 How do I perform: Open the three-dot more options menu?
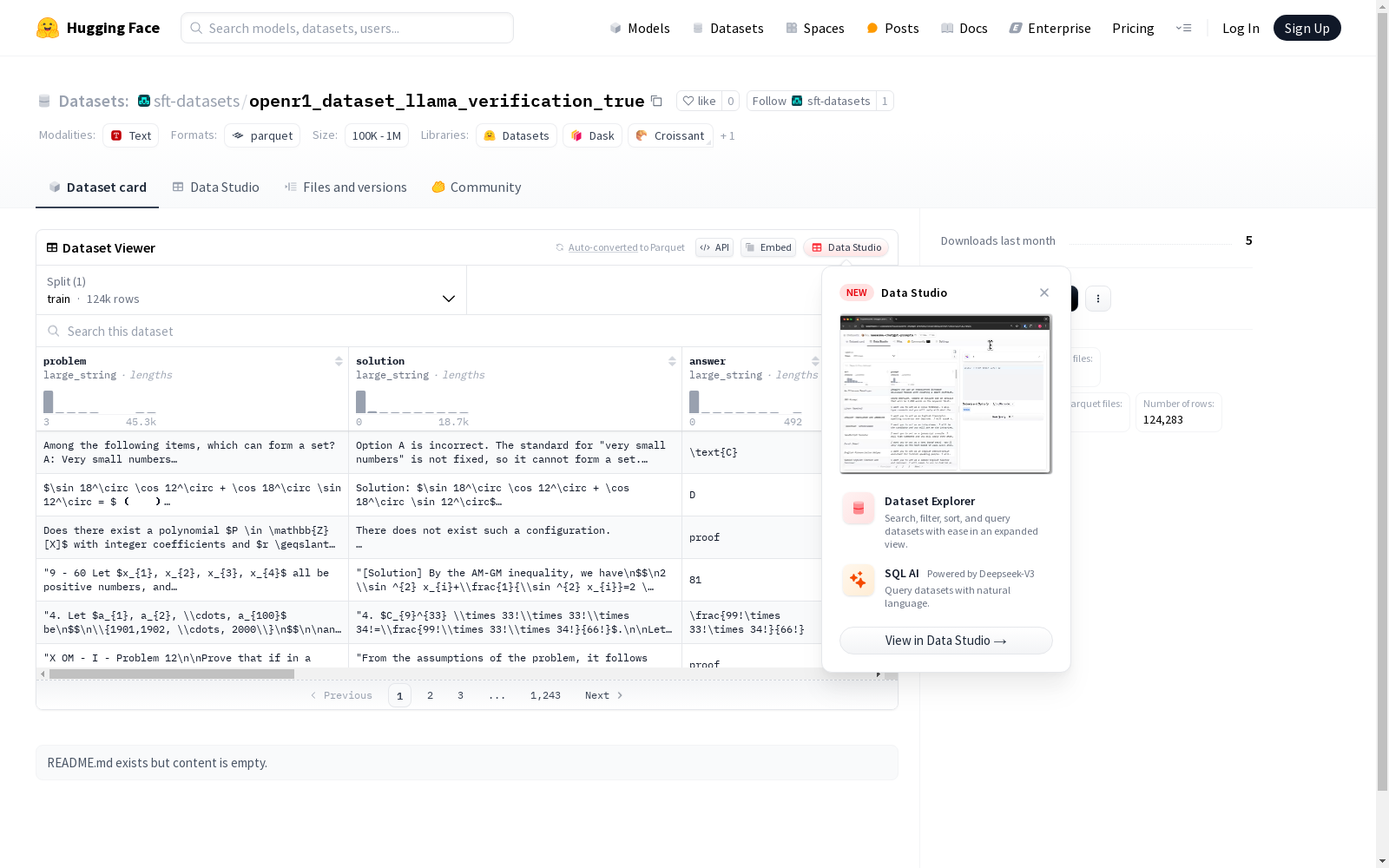click(x=1098, y=299)
